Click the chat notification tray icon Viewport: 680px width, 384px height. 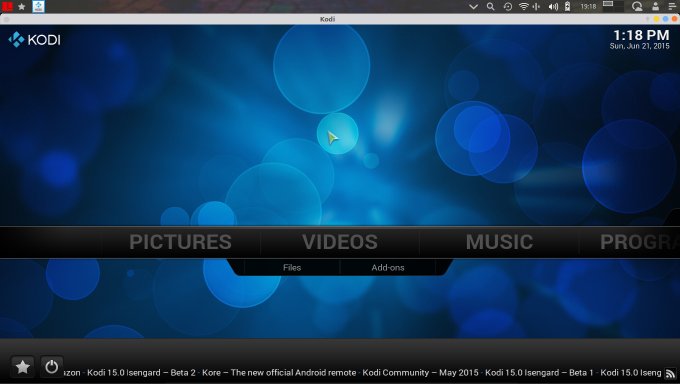pyautogui.click(x=637, y=7)
